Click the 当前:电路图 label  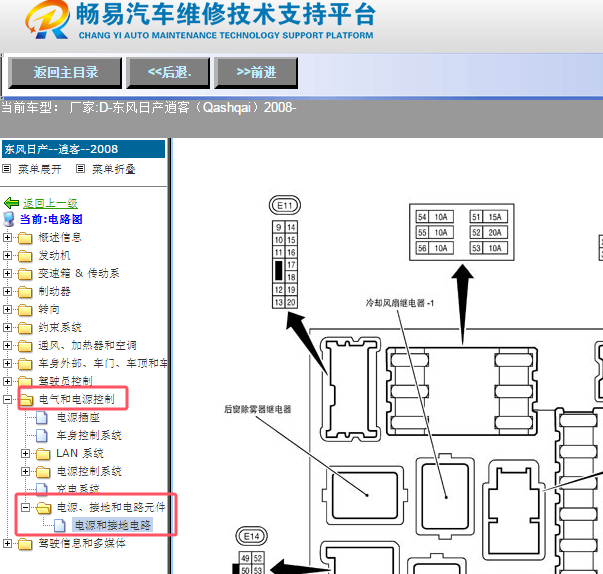[51, 219]
